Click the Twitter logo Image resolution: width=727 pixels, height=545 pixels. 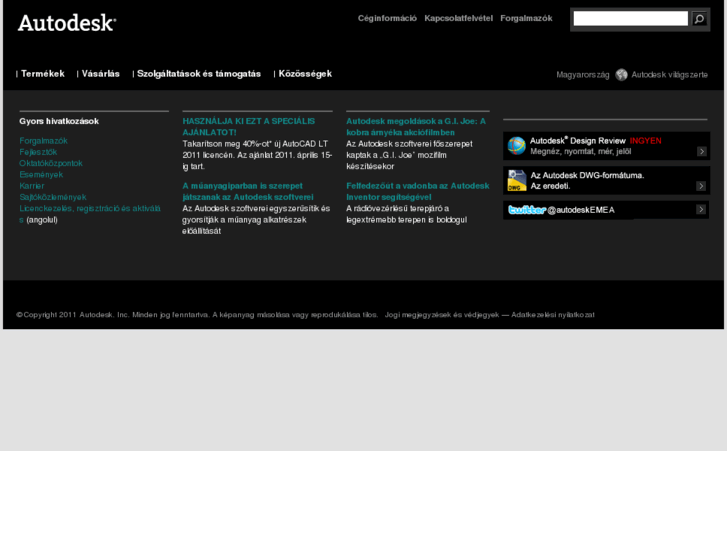527,210
